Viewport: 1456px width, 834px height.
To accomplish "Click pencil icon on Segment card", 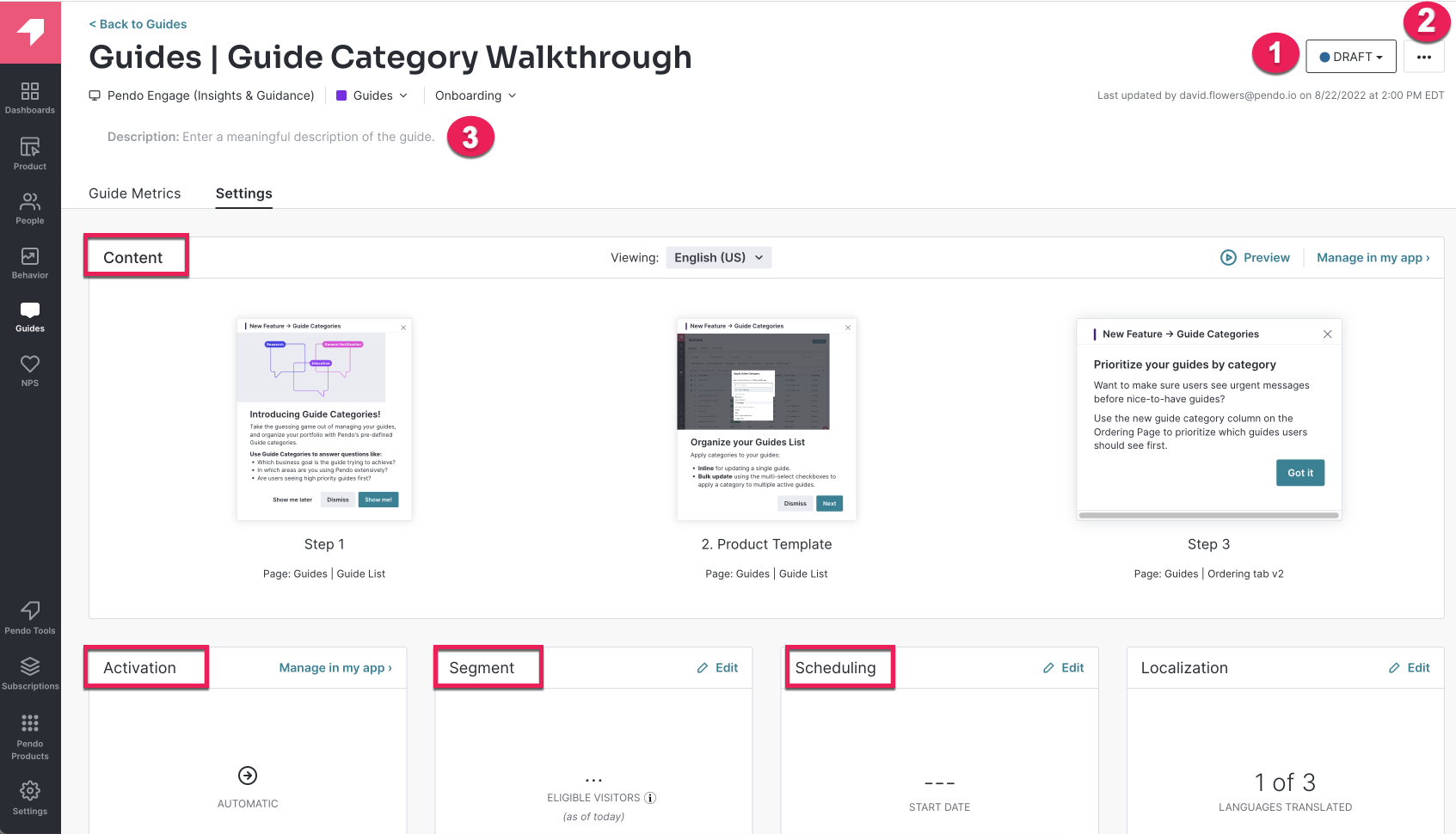I will tap(702, 668).
